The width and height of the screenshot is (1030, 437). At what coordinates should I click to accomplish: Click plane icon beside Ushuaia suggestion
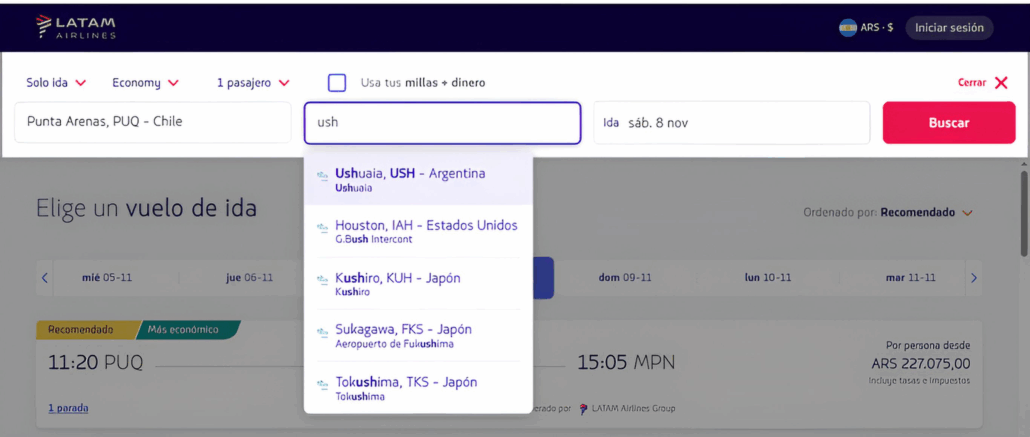click(x=323, y=175)
